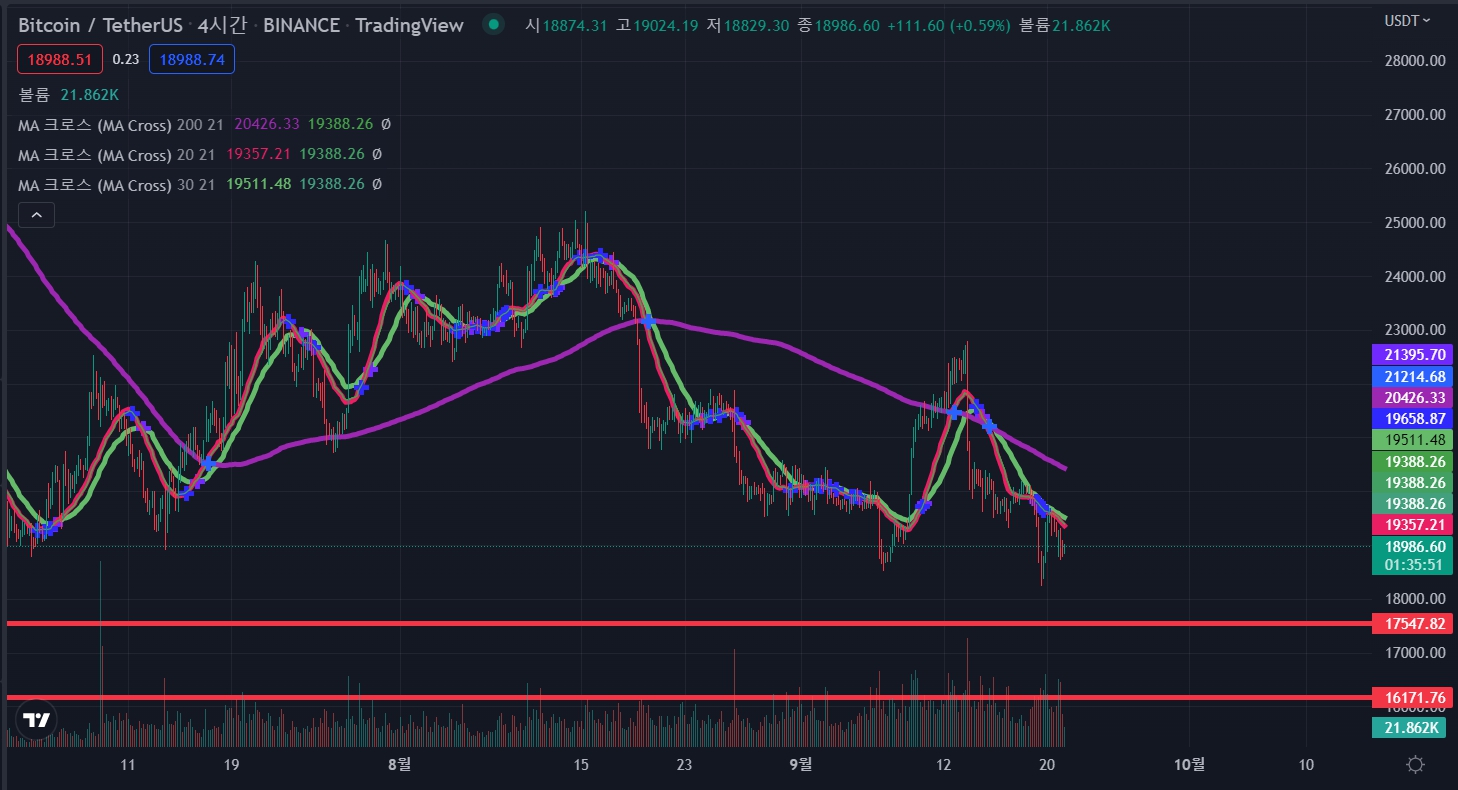Screen dimensions: 1458x790
Task: Click the Ø symbol in MA 20 row
Action: tap(377, 155)
